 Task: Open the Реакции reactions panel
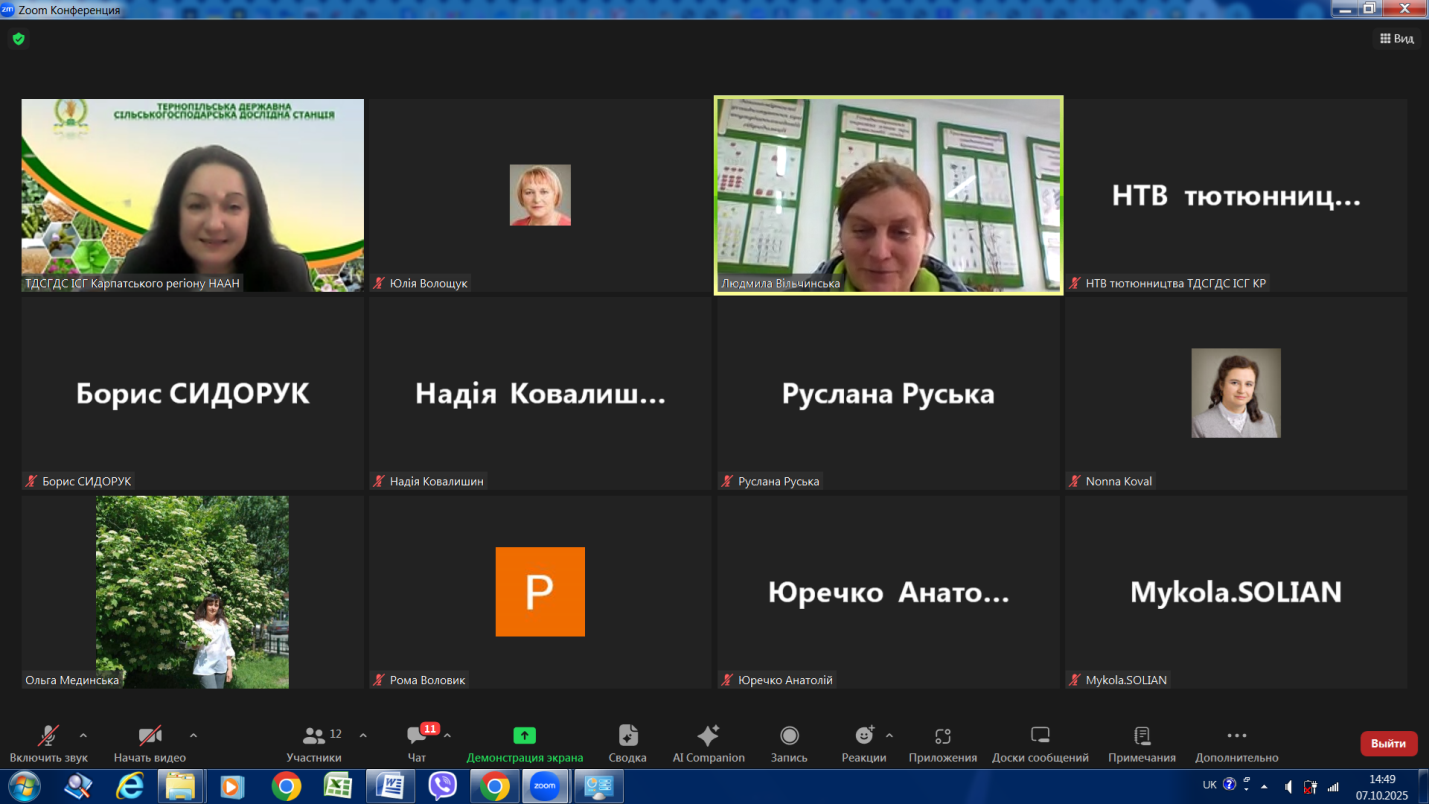(x=863, y=737)
